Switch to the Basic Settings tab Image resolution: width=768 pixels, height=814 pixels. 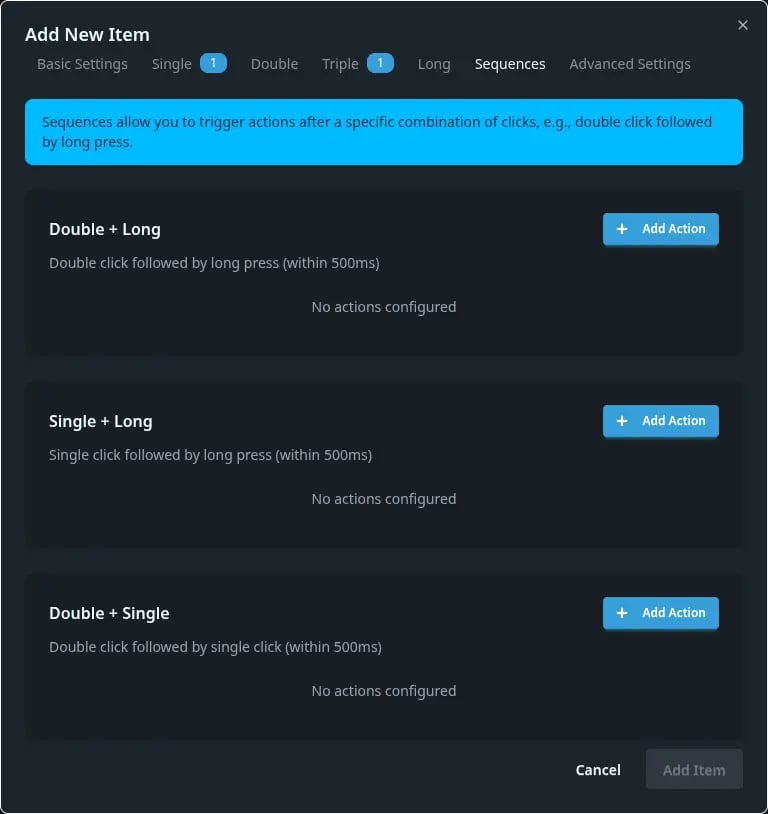pos(82,64)
